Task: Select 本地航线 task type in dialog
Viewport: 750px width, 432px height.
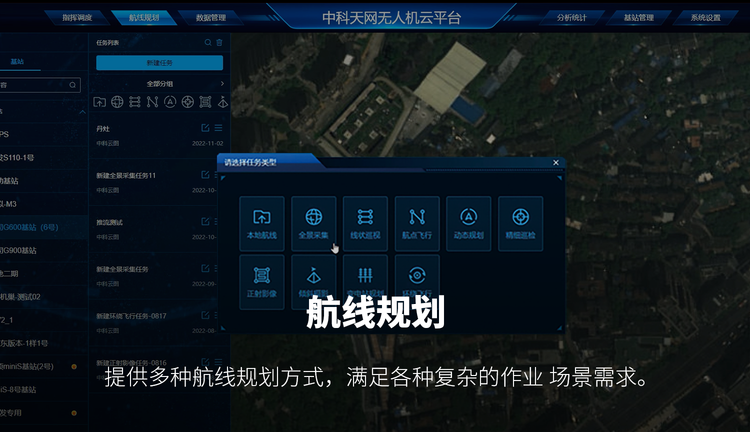Action: (261, 223)
